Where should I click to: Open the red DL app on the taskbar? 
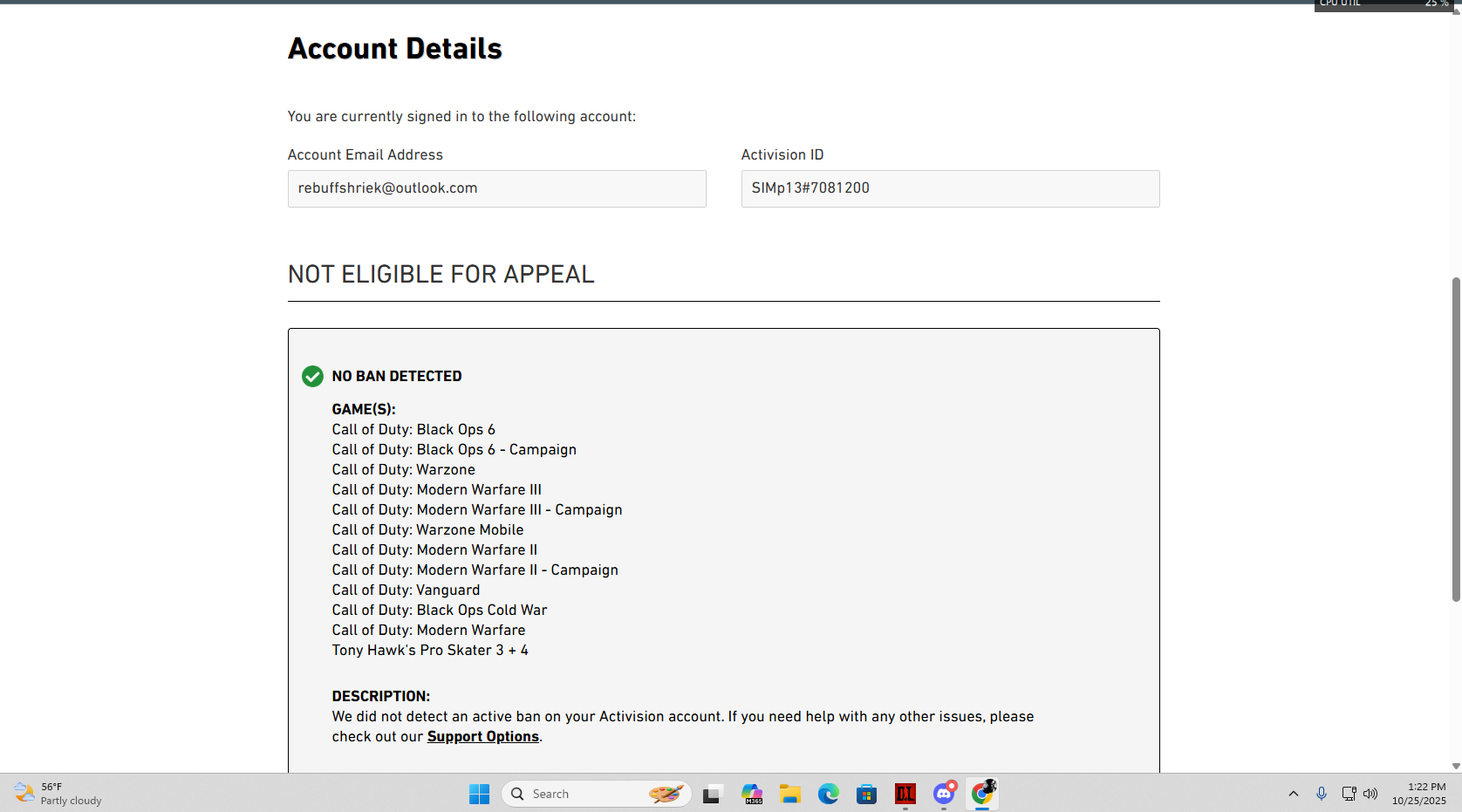point(905,794)
